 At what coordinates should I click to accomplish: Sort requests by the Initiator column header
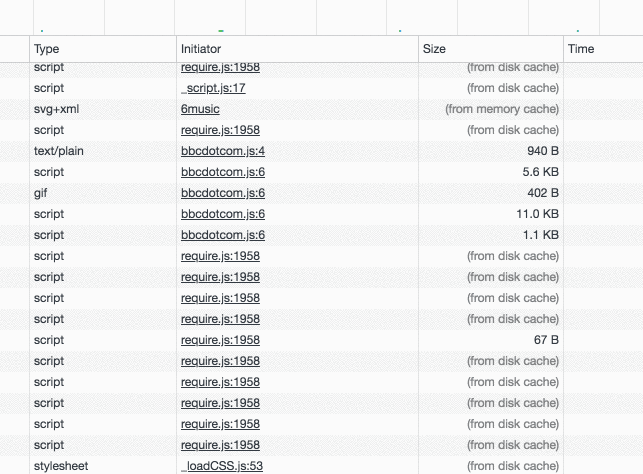[297, 49]
